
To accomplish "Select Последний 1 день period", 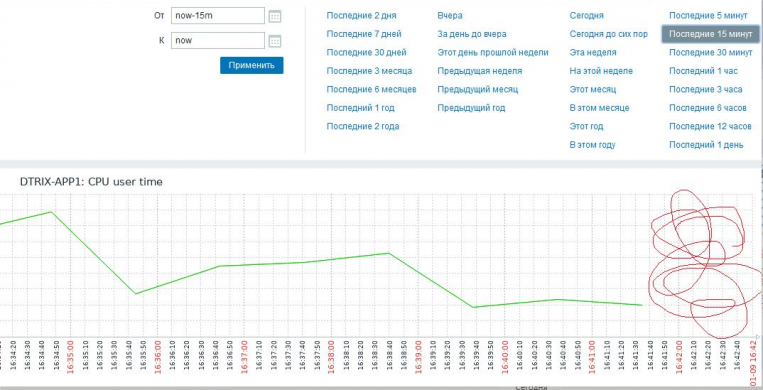I will click(x=706, y=145).
